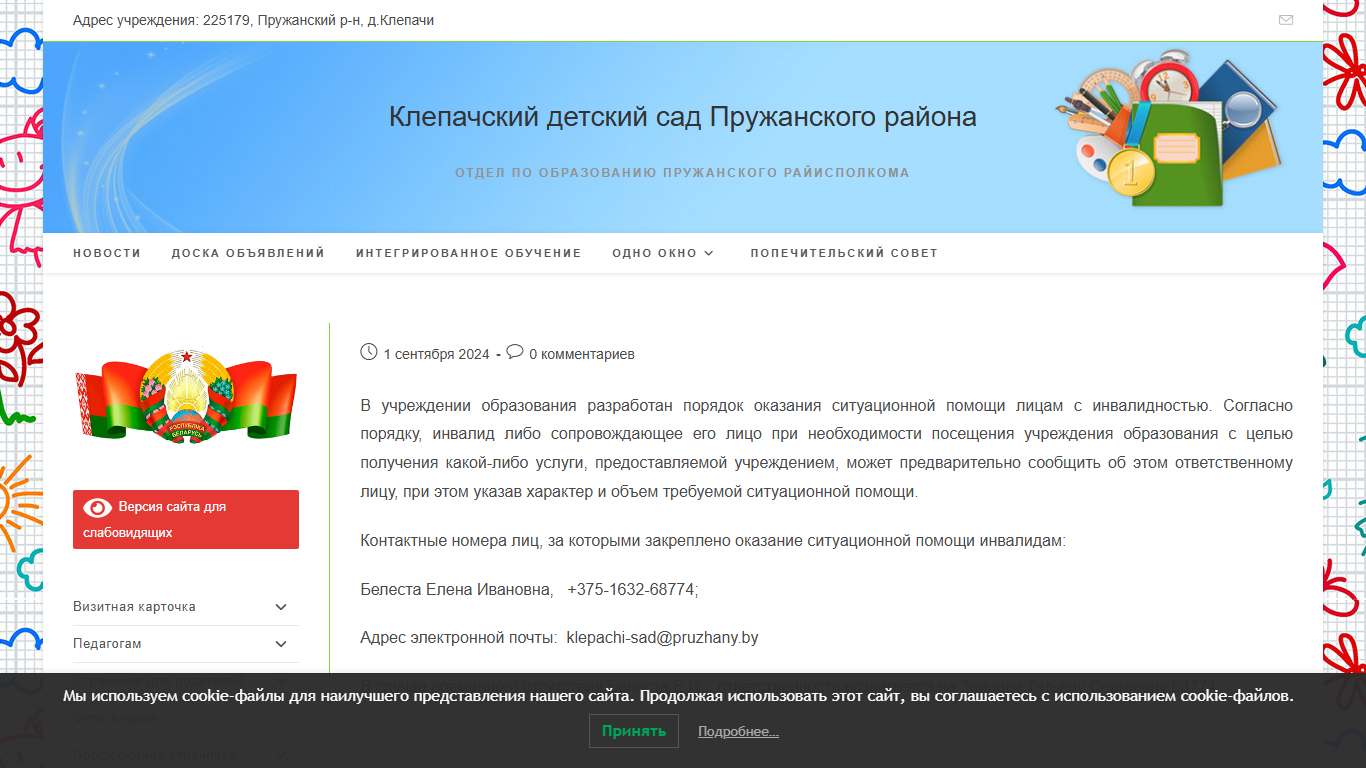Expand Визитная карточка sidebar chevron
This screenshot has height=768, width=1366.
pos(281,607)
